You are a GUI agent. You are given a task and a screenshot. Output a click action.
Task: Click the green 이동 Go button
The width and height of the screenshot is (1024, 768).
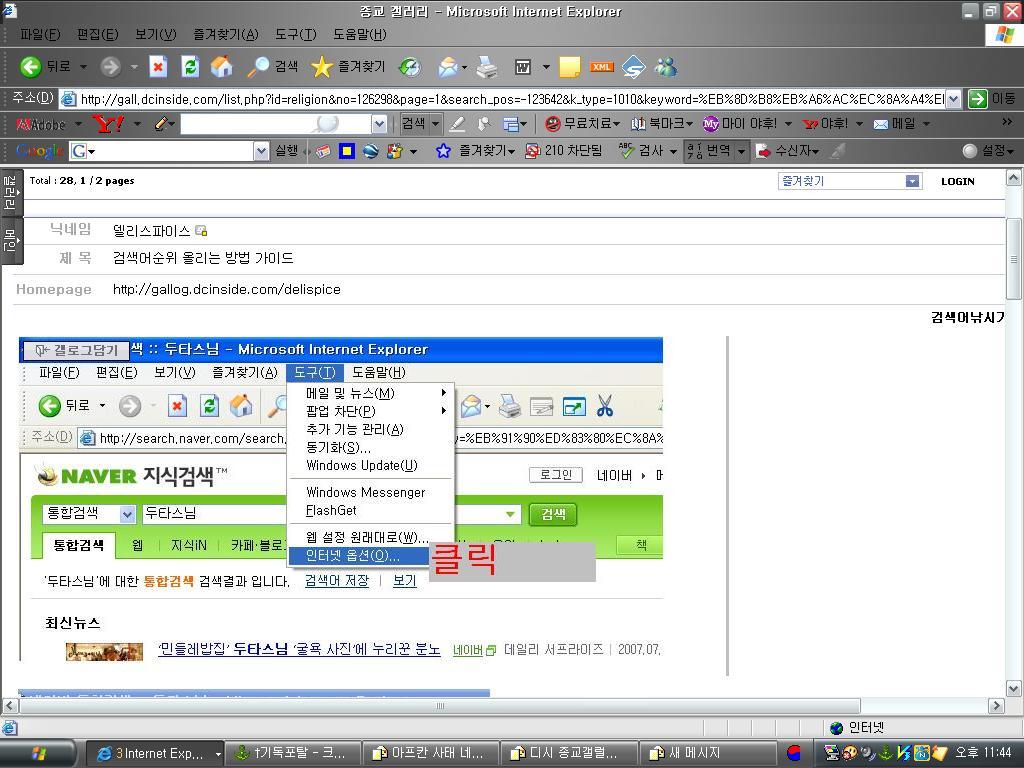point(992,99)
